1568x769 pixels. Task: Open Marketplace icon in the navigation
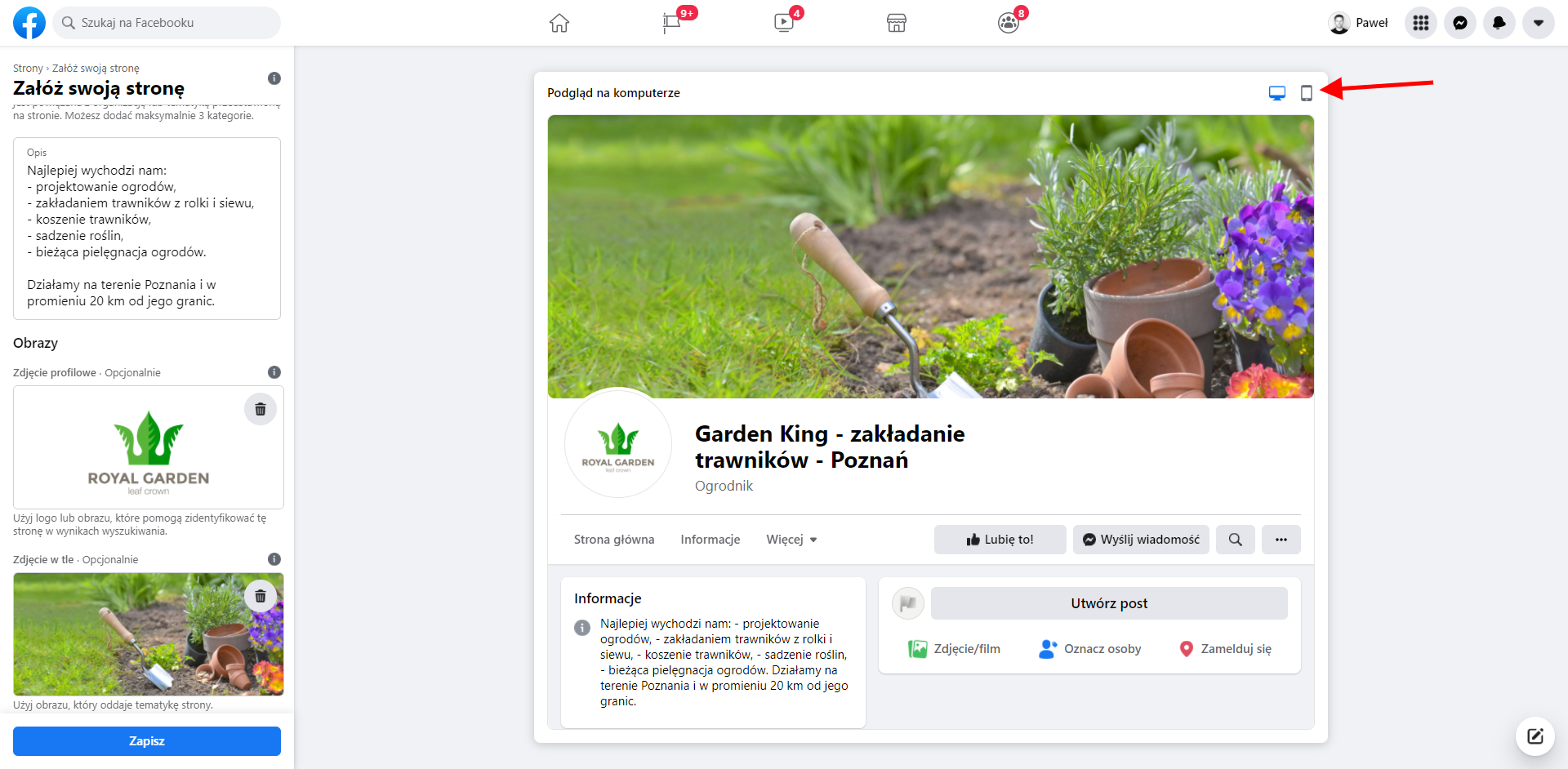coord(896,23)
